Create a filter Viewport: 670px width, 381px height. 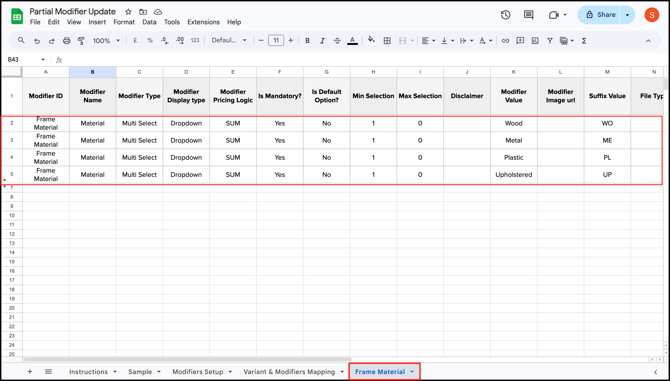tap(550, 41)
